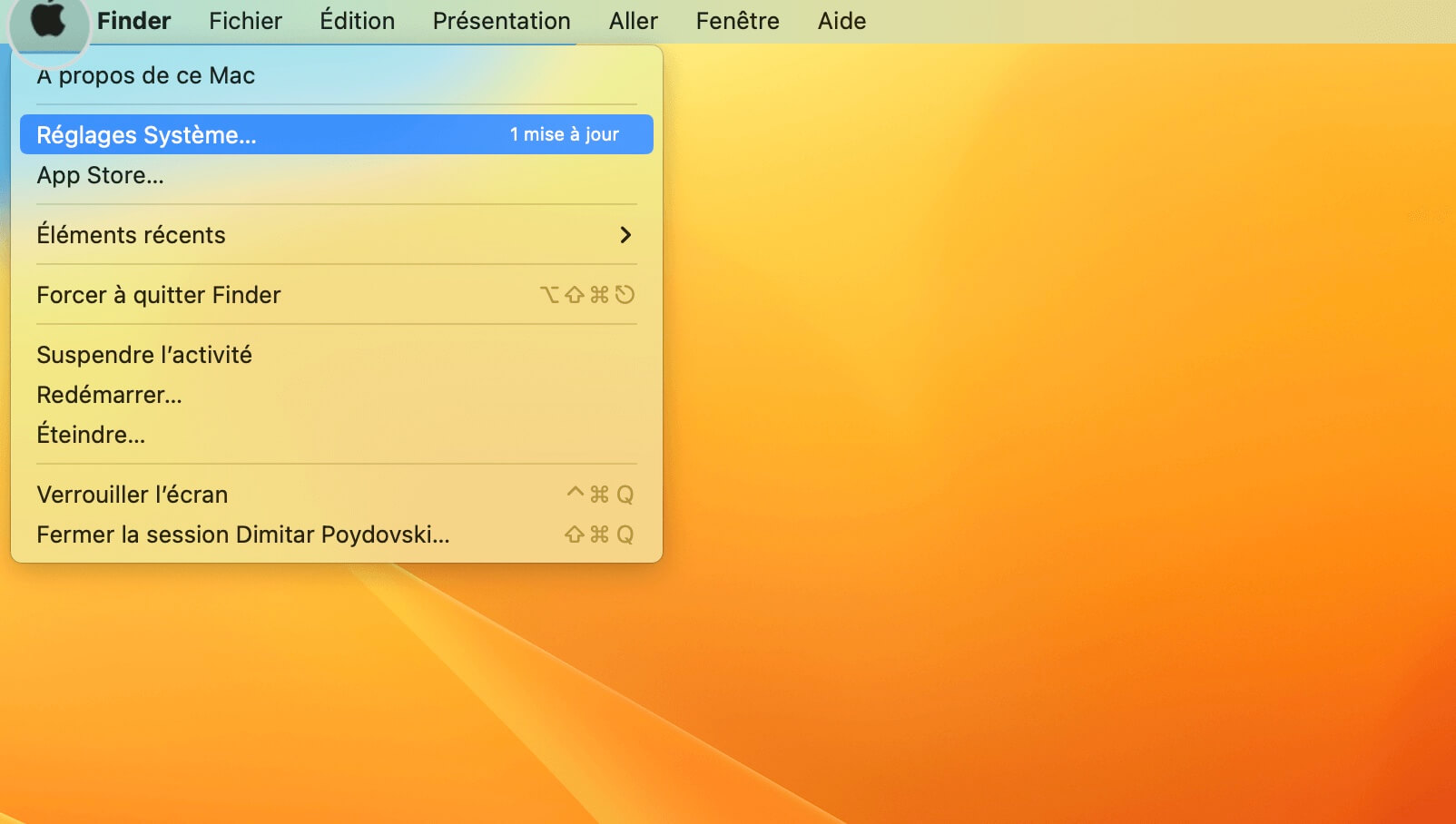Screen dimensions: 1456x824
Task: Choose Suspendre l'activité
Action: (x=336, y=355)
